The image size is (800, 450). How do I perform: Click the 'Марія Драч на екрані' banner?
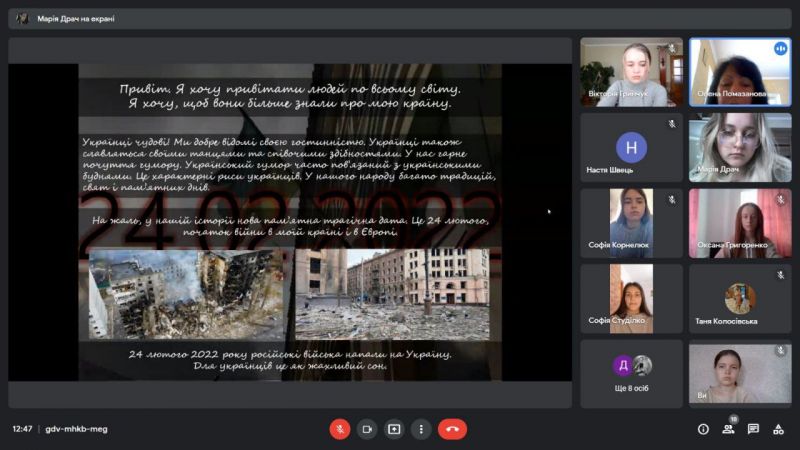(x=399, y=19)
